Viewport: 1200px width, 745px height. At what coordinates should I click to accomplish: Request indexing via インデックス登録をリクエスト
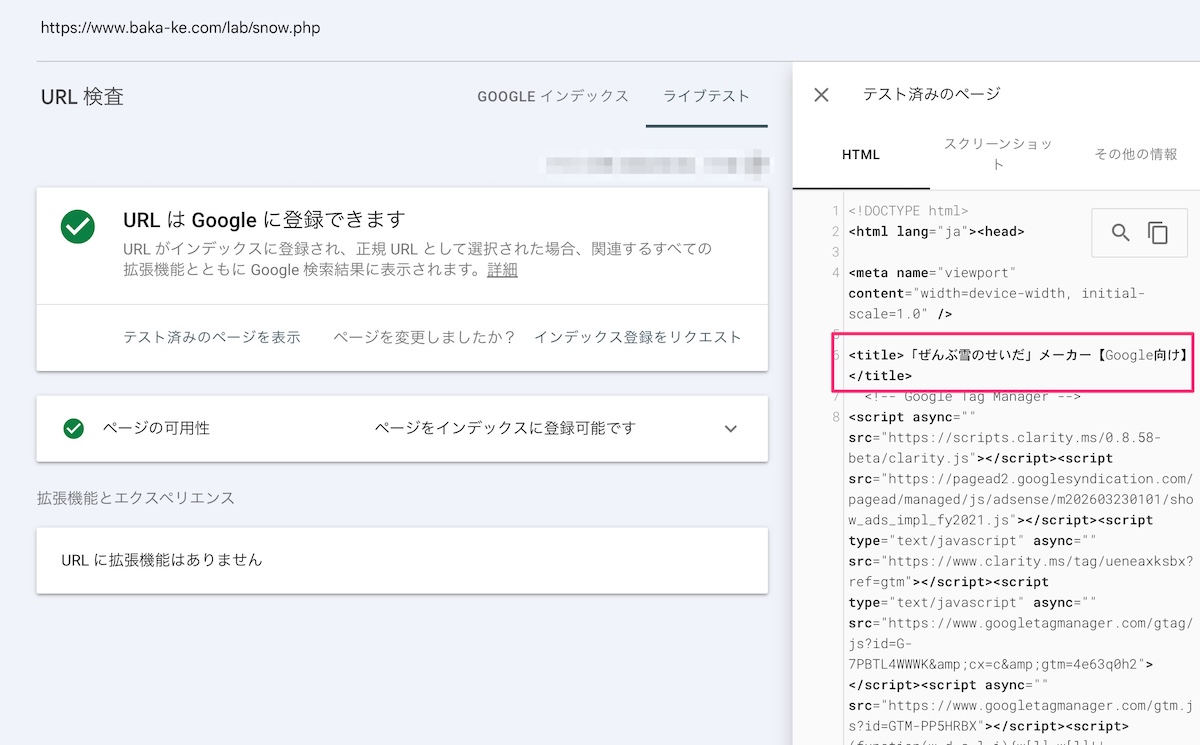point(637,337)
